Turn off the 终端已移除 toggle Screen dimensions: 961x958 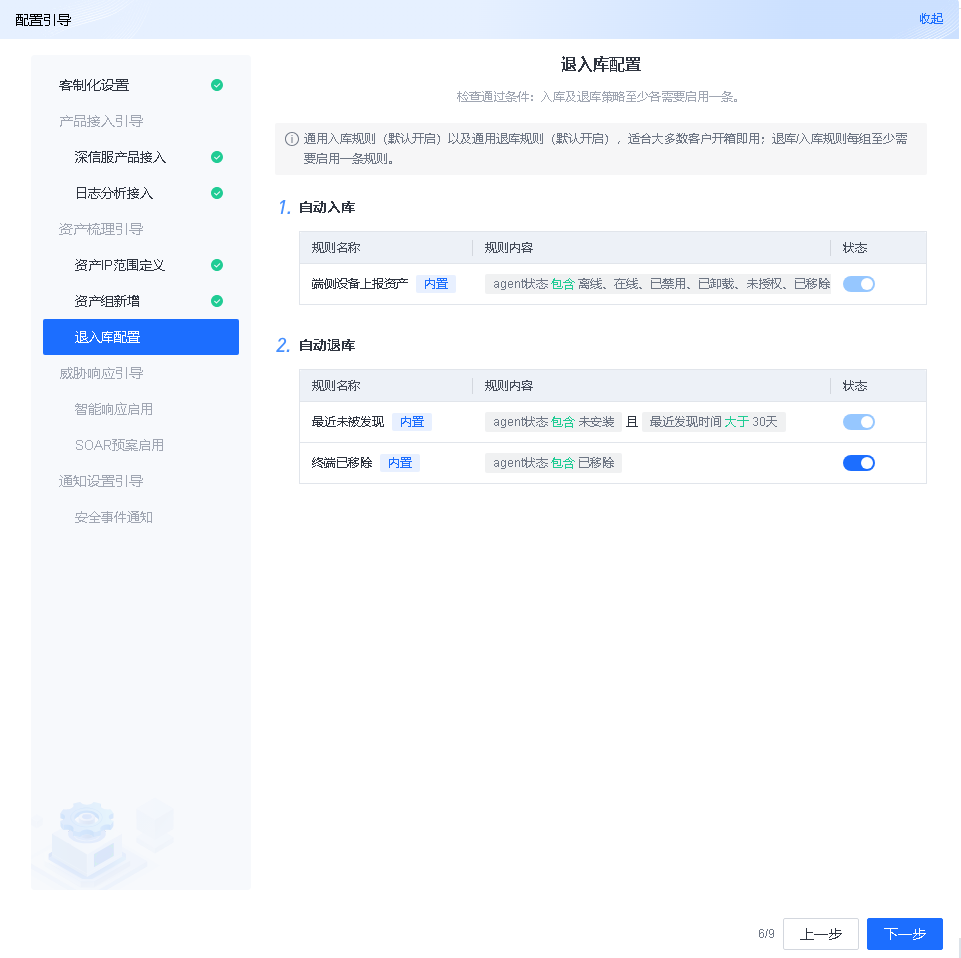(859, 462)
